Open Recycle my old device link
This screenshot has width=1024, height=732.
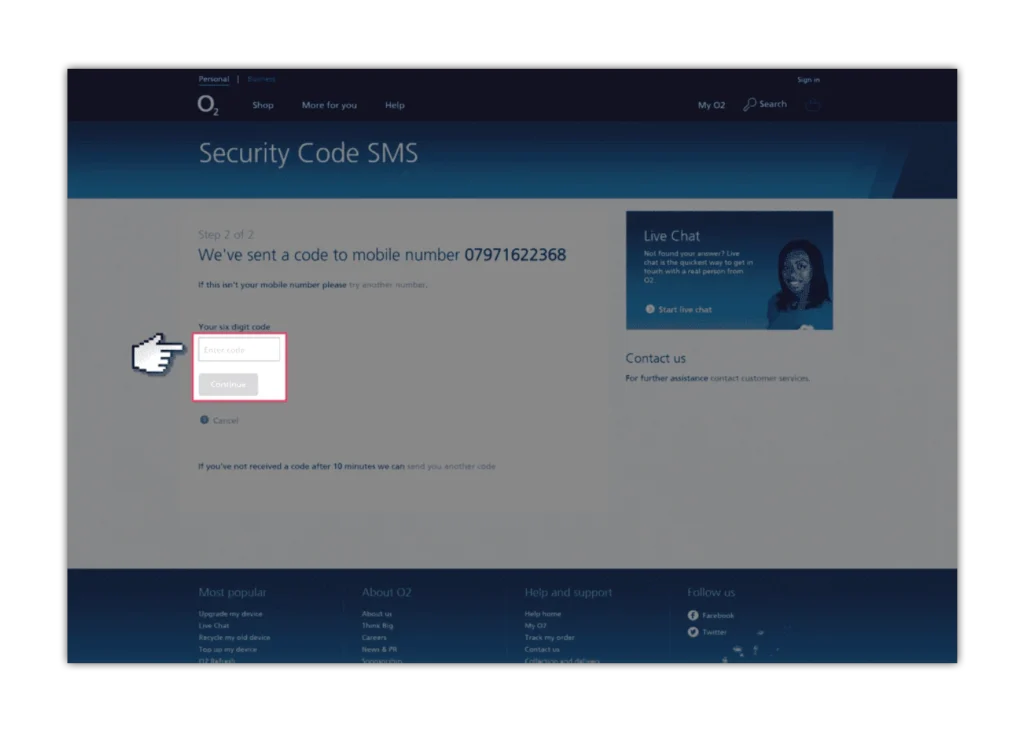point(234,637)
